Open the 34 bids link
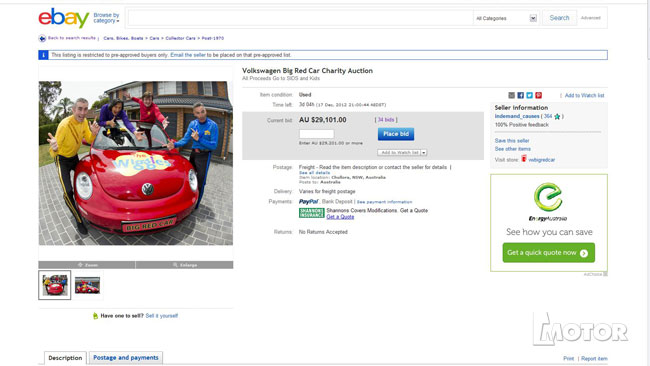Viewport: 650px width, 366px height. 386,120
